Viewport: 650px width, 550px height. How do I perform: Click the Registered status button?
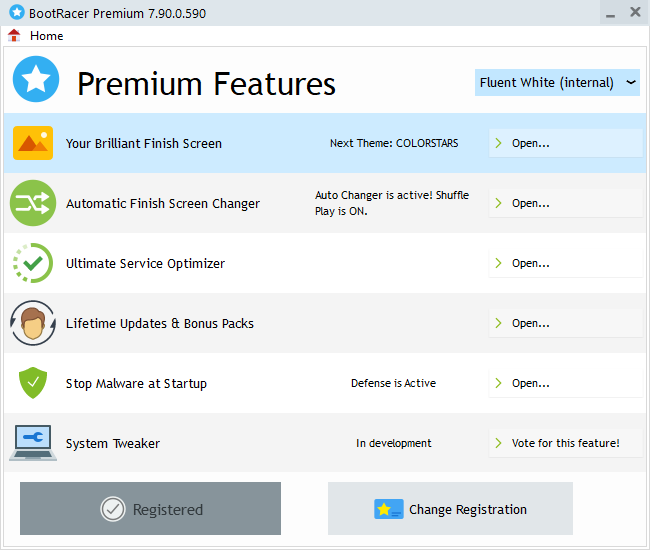tap(150, 509)
